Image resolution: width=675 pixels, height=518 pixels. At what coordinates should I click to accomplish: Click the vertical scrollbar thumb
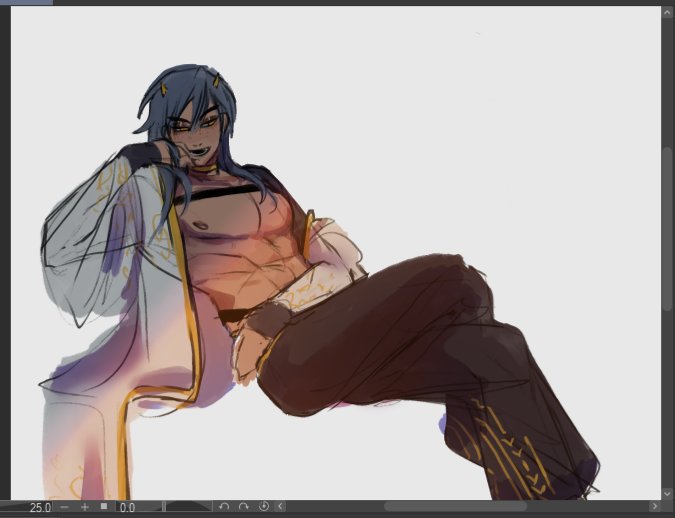tap(668, 229)
